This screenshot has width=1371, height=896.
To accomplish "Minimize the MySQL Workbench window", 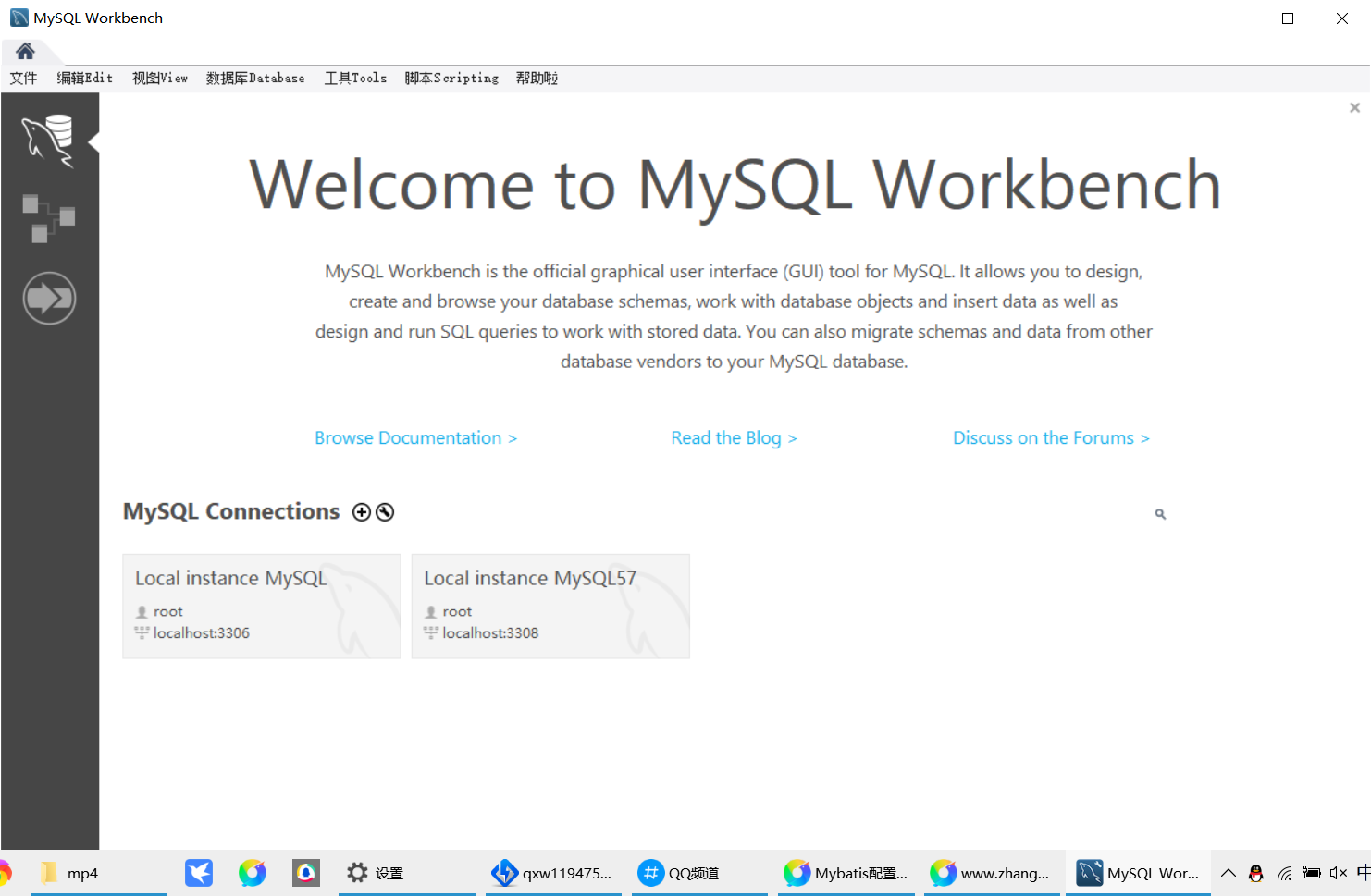I will click(1234, 18).
